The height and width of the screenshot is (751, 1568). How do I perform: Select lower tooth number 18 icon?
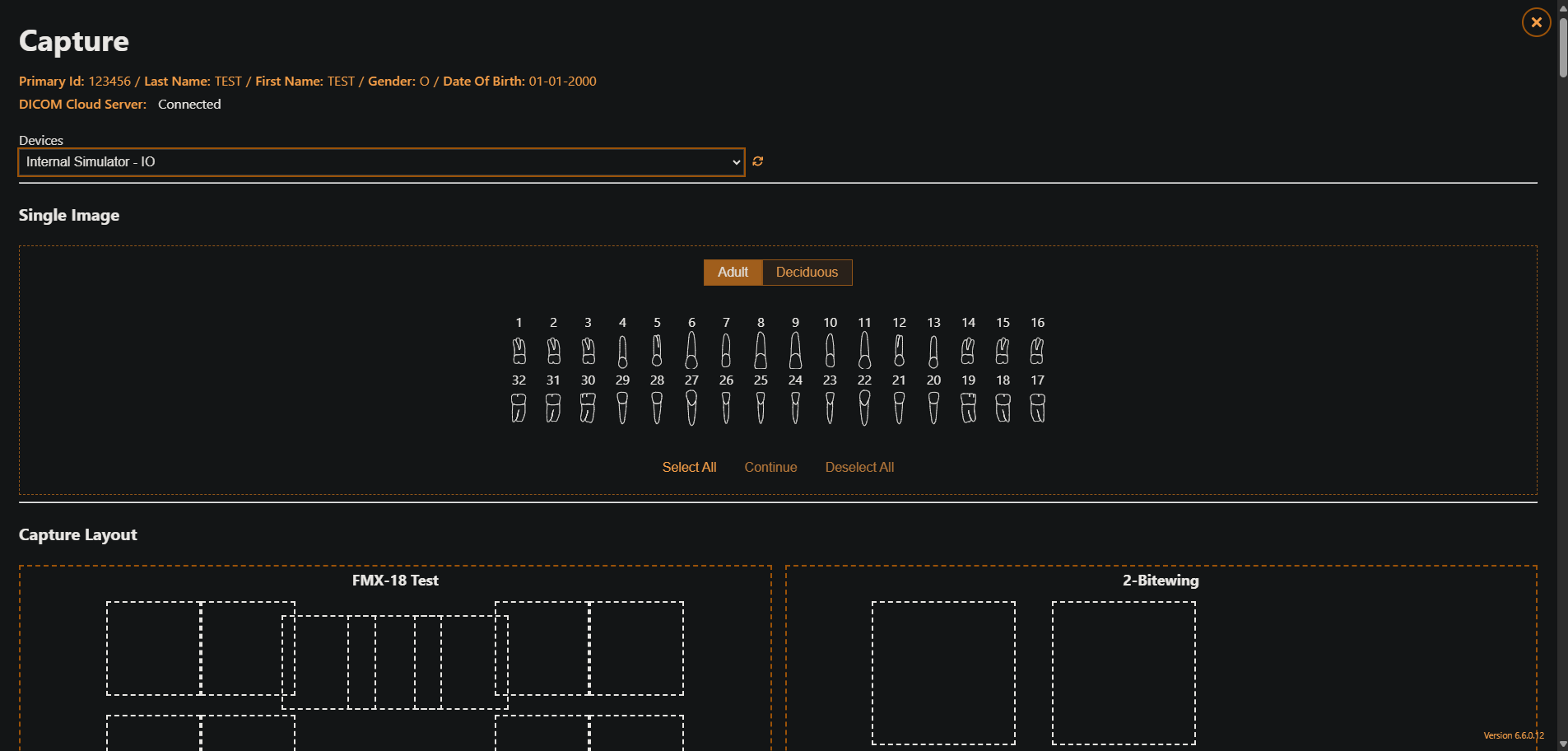pyautogui.click(x=1003, y=408)
